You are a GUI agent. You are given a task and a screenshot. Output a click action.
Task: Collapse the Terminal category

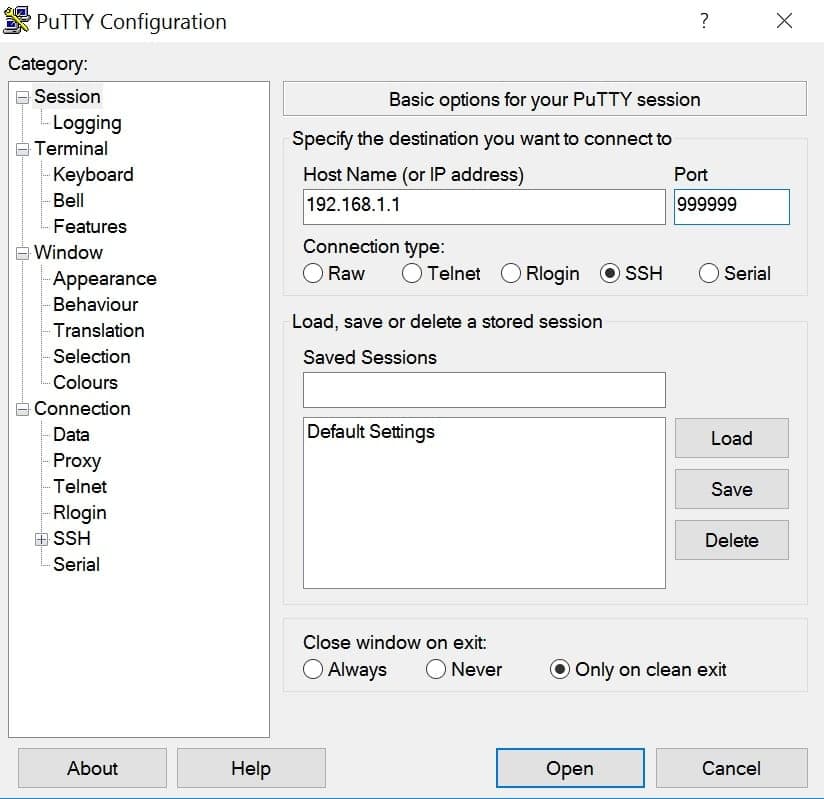tap(21, 148)
